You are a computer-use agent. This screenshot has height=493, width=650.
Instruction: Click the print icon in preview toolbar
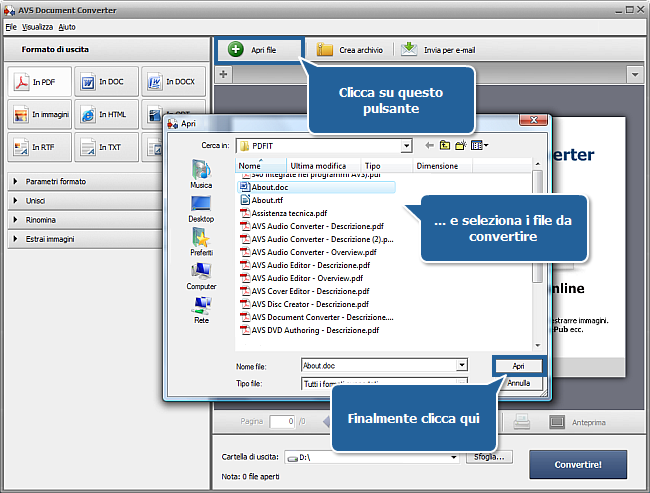(521, 422)
